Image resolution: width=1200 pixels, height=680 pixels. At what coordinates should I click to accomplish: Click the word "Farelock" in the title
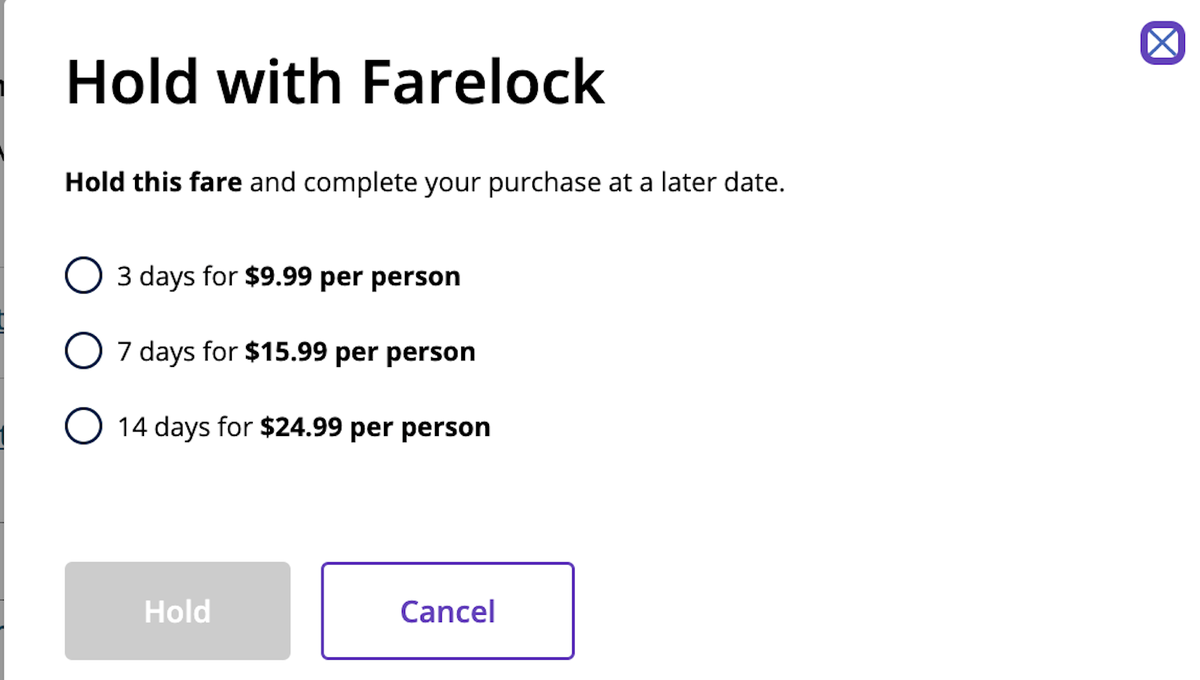tap(482, 82)
